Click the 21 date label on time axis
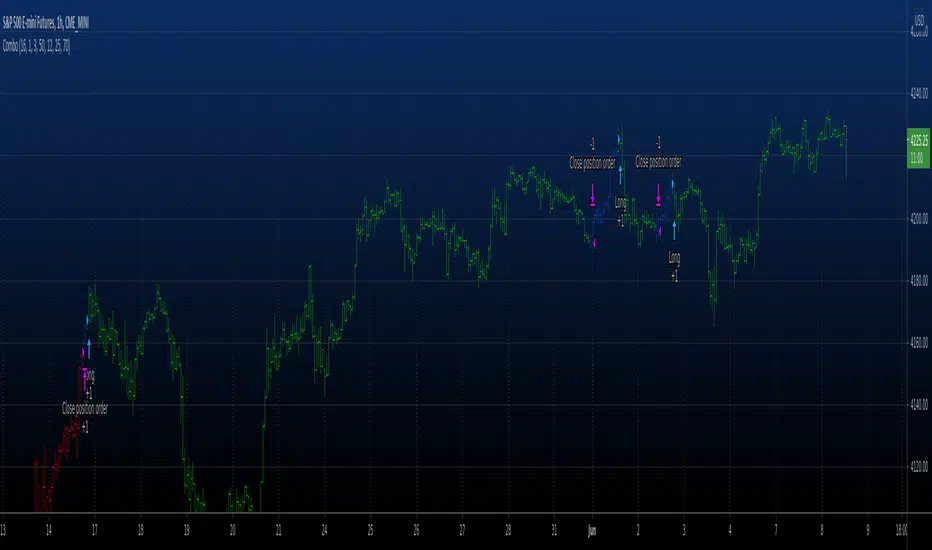The width and height of the screenshot is (932, 550). click(x=278, y=530)
